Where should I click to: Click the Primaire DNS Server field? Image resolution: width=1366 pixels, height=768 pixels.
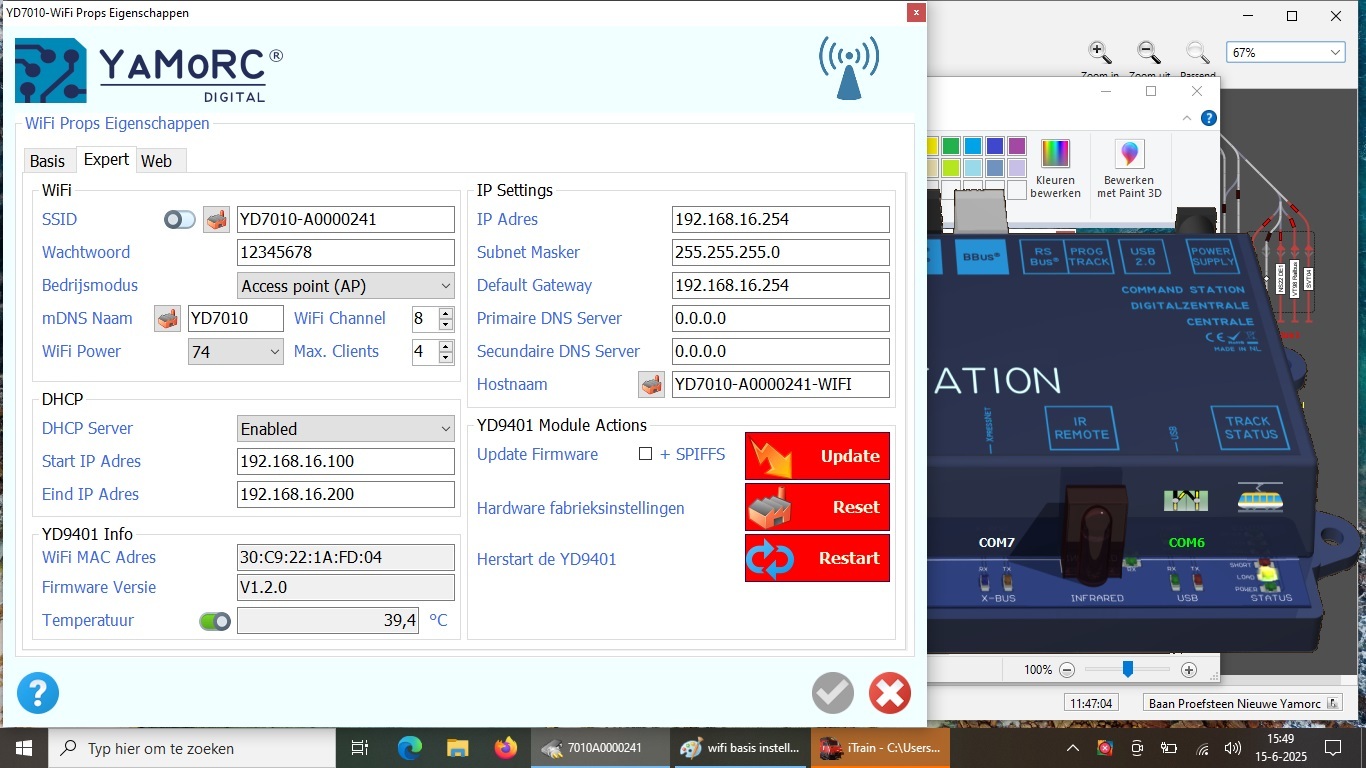point(781,318)
